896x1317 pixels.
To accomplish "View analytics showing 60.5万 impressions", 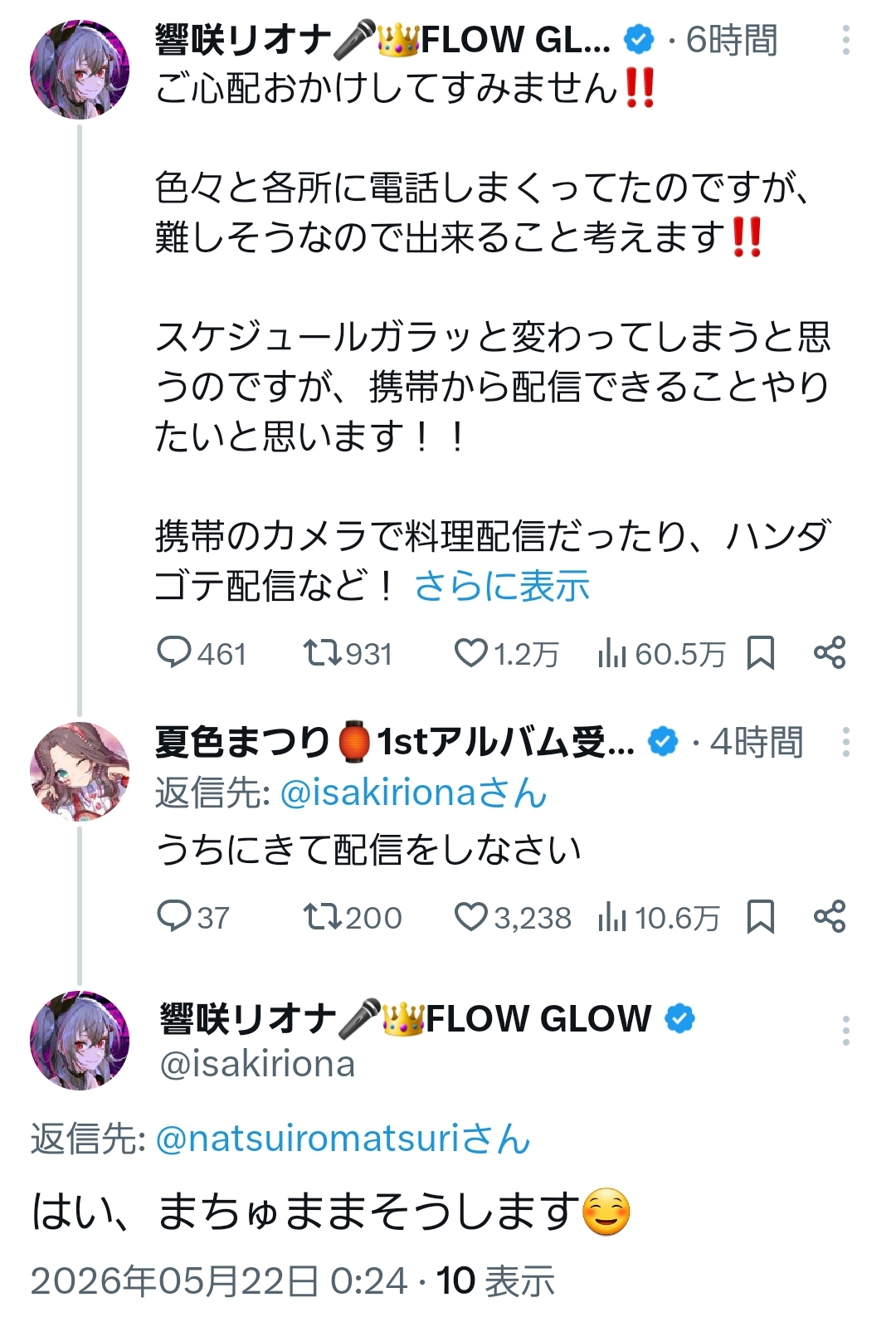I will coord(661,654).
